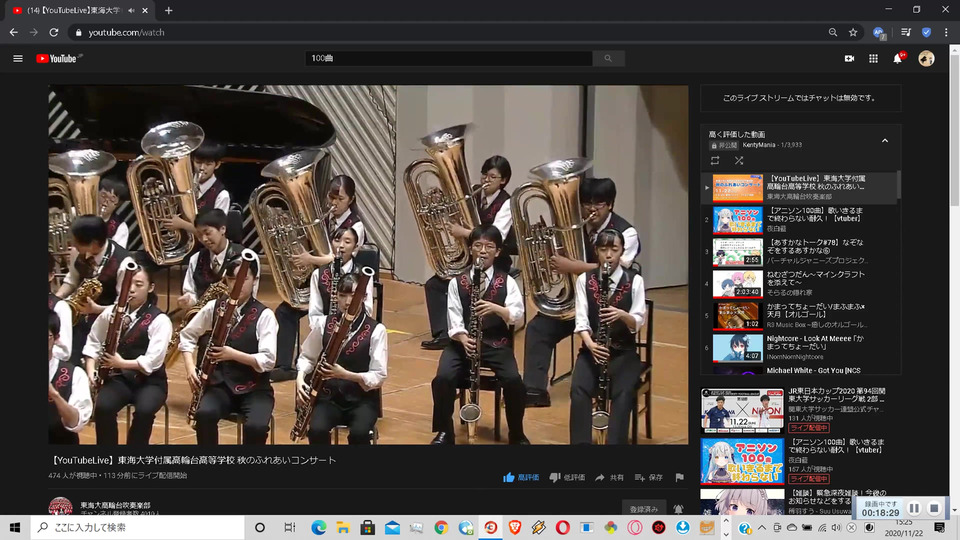Viewport: 960px width, 540px height.
Task: Click the search field containing 100曲
Action: coord(450,58)
